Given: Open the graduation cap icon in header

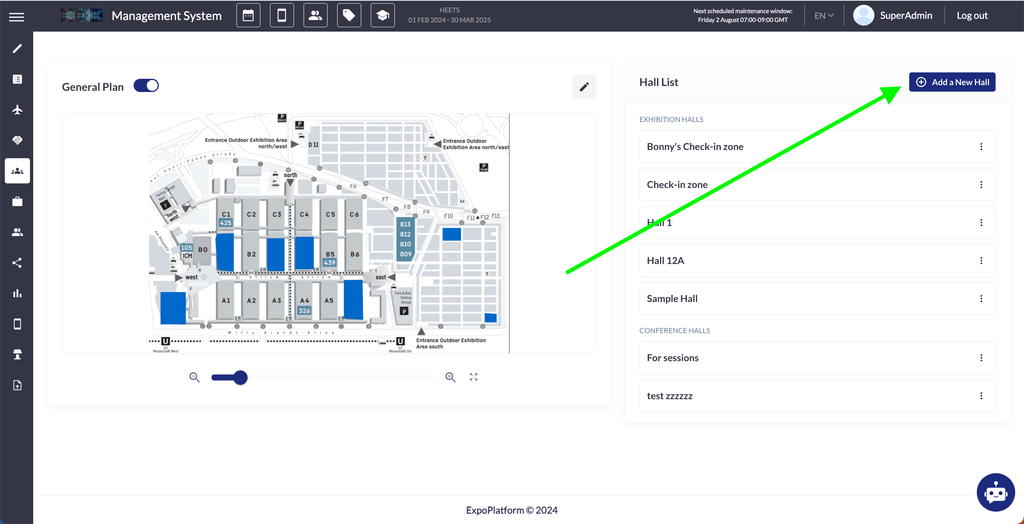Looking at the screenshot, I should click(382, 16).
